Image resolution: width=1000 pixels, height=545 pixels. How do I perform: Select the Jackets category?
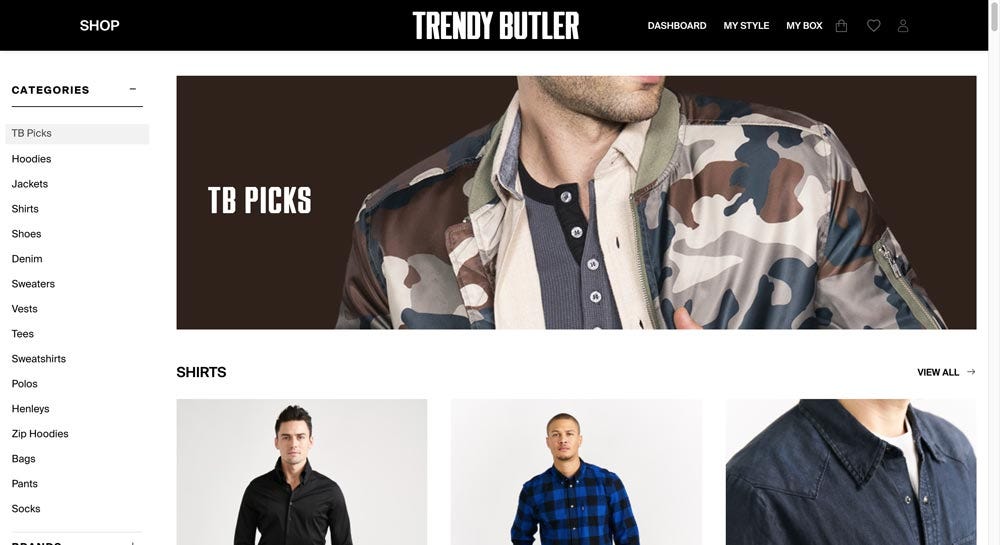pos(29,184)
